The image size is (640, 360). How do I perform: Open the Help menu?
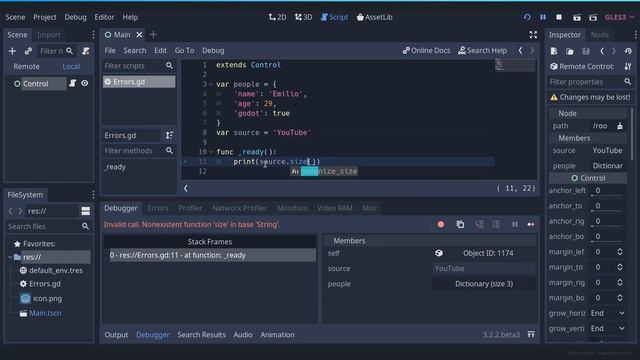click(x=130, y=17)
